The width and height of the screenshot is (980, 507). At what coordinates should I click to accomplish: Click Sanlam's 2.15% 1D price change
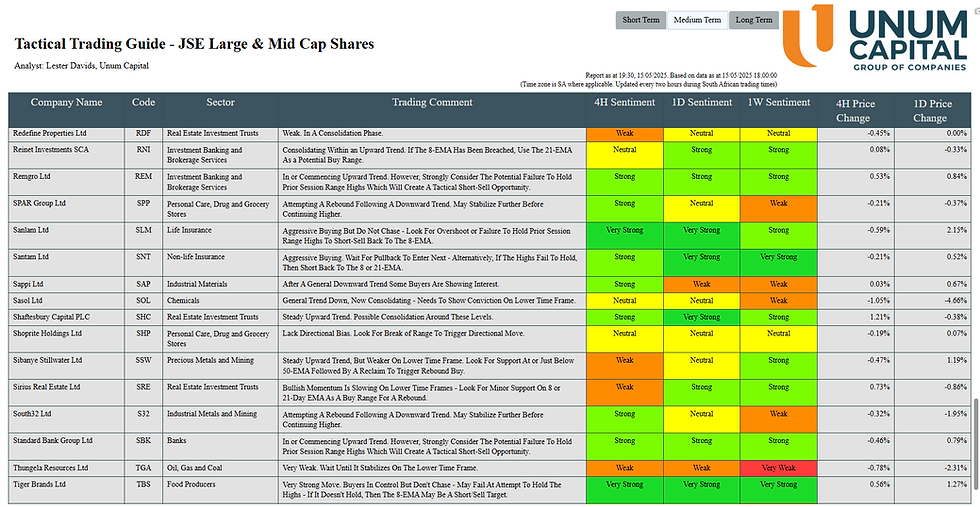[x=955, y=230]
